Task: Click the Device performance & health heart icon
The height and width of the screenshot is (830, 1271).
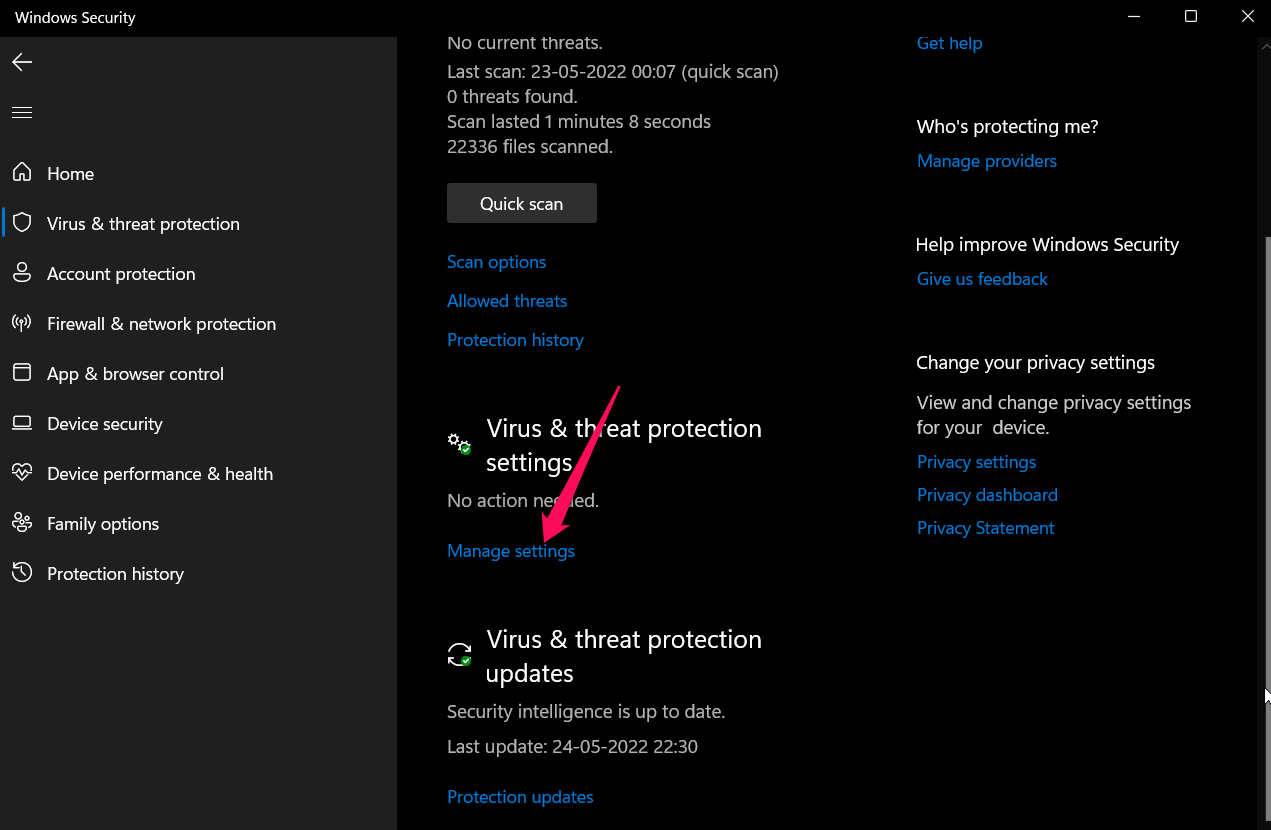Action: pyautogui.click(x=22, y=473)
